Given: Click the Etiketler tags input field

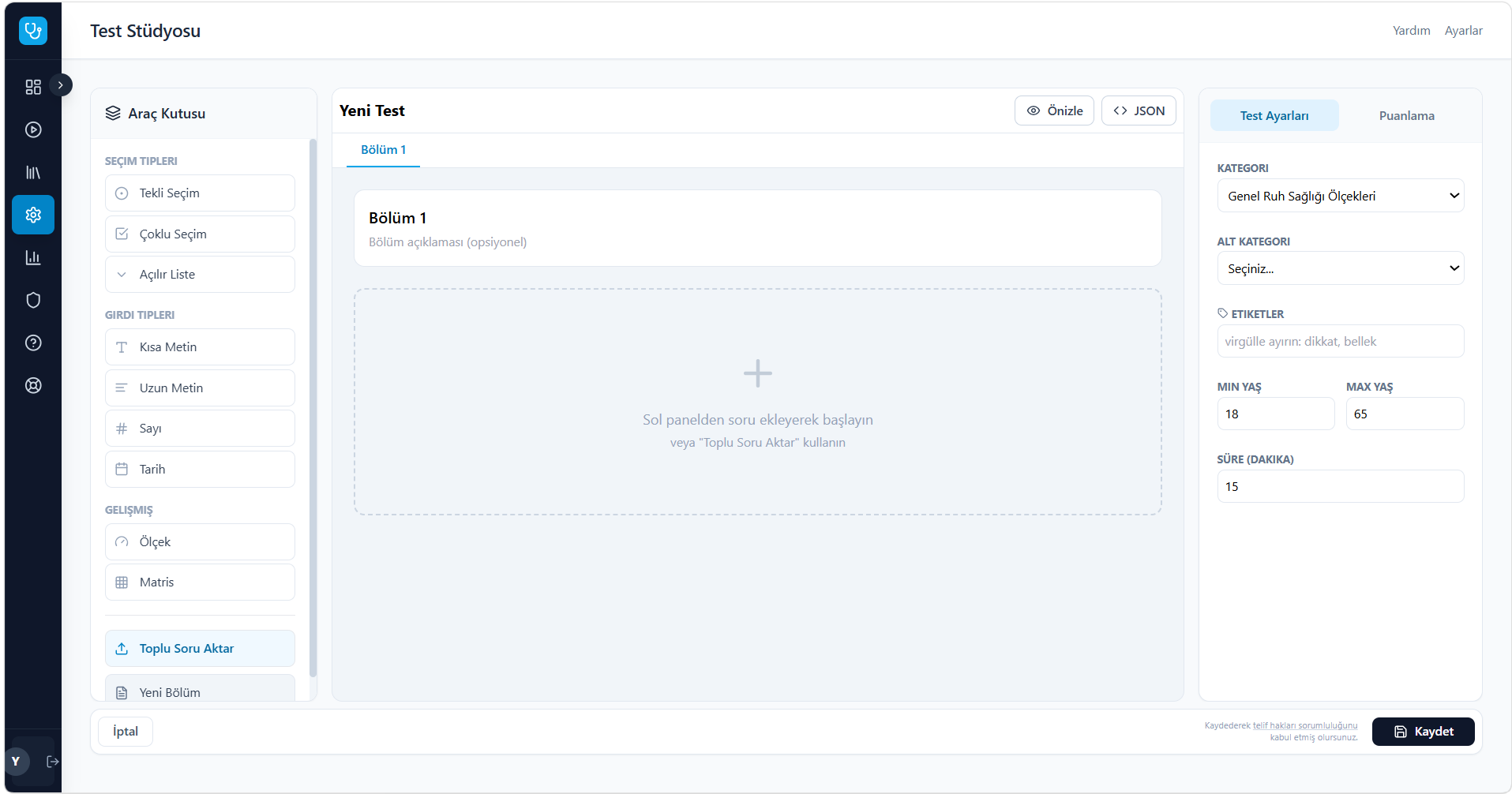Looking at the screenshot, I should point(1340,341).
